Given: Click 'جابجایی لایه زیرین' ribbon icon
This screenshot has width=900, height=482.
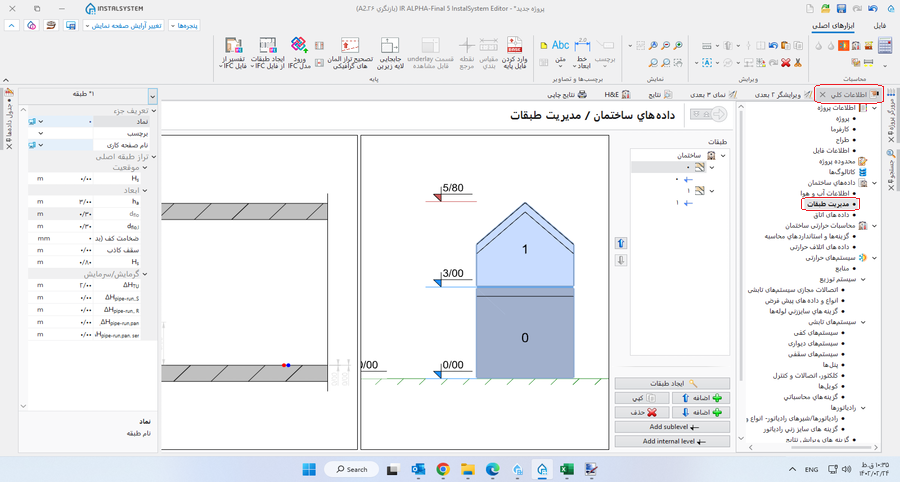Looking at the screenshot, I should pyautogui.click(x=388, y=50).
